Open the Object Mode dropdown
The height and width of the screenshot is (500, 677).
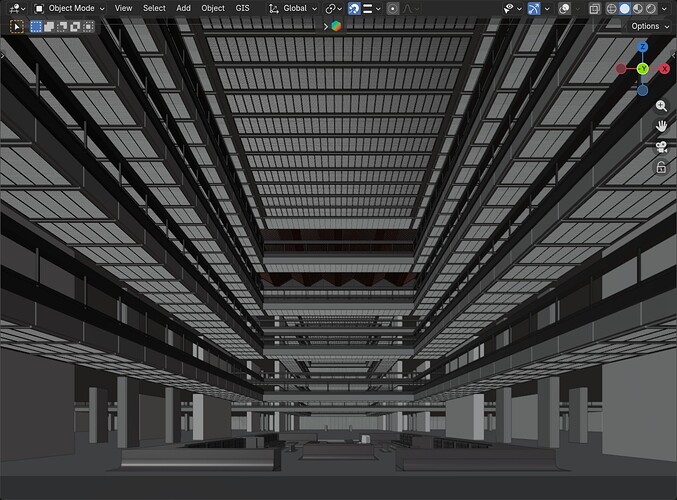pos(70,8)
